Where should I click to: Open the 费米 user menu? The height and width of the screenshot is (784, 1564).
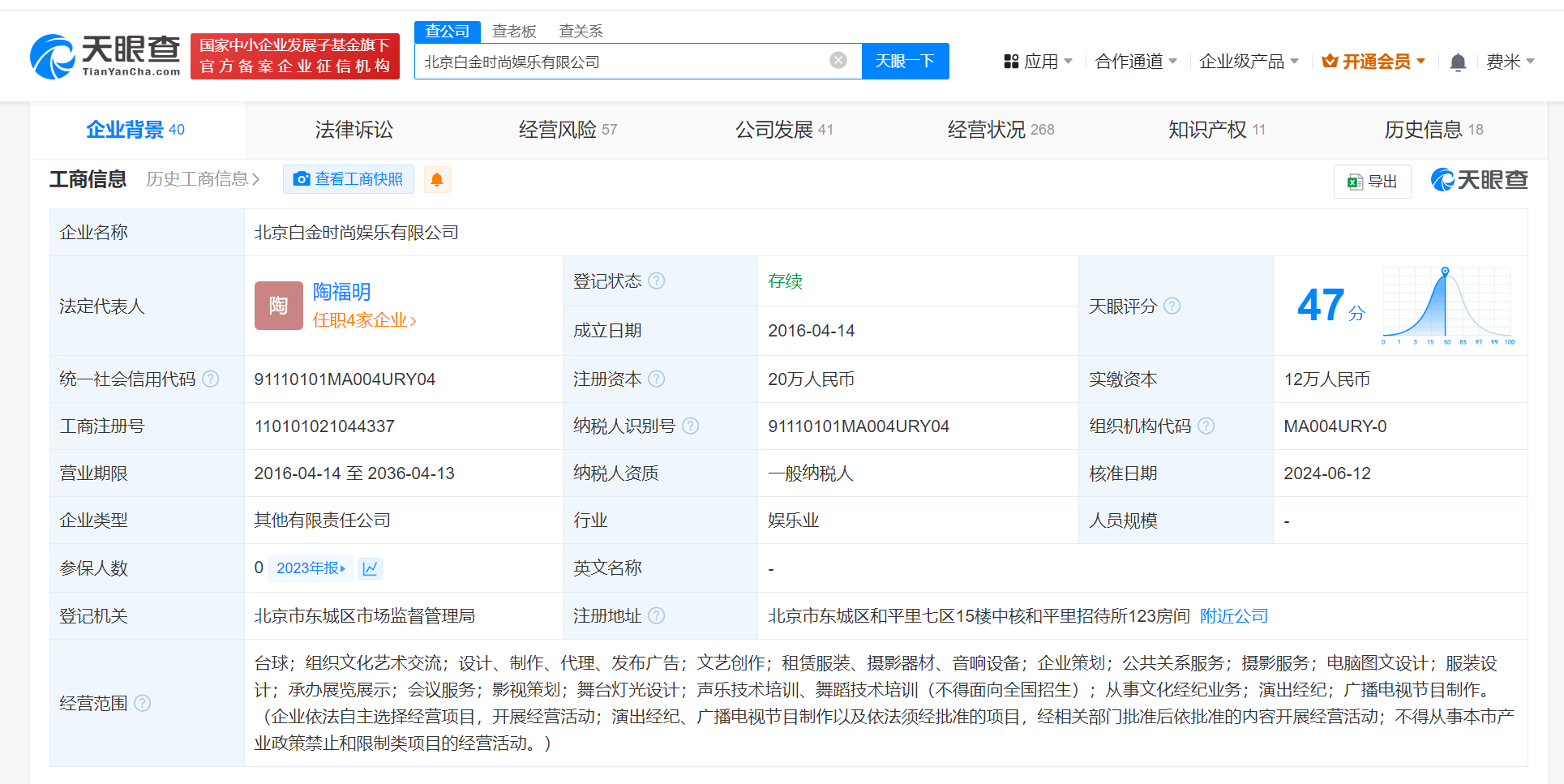[x=1510, y=62]
